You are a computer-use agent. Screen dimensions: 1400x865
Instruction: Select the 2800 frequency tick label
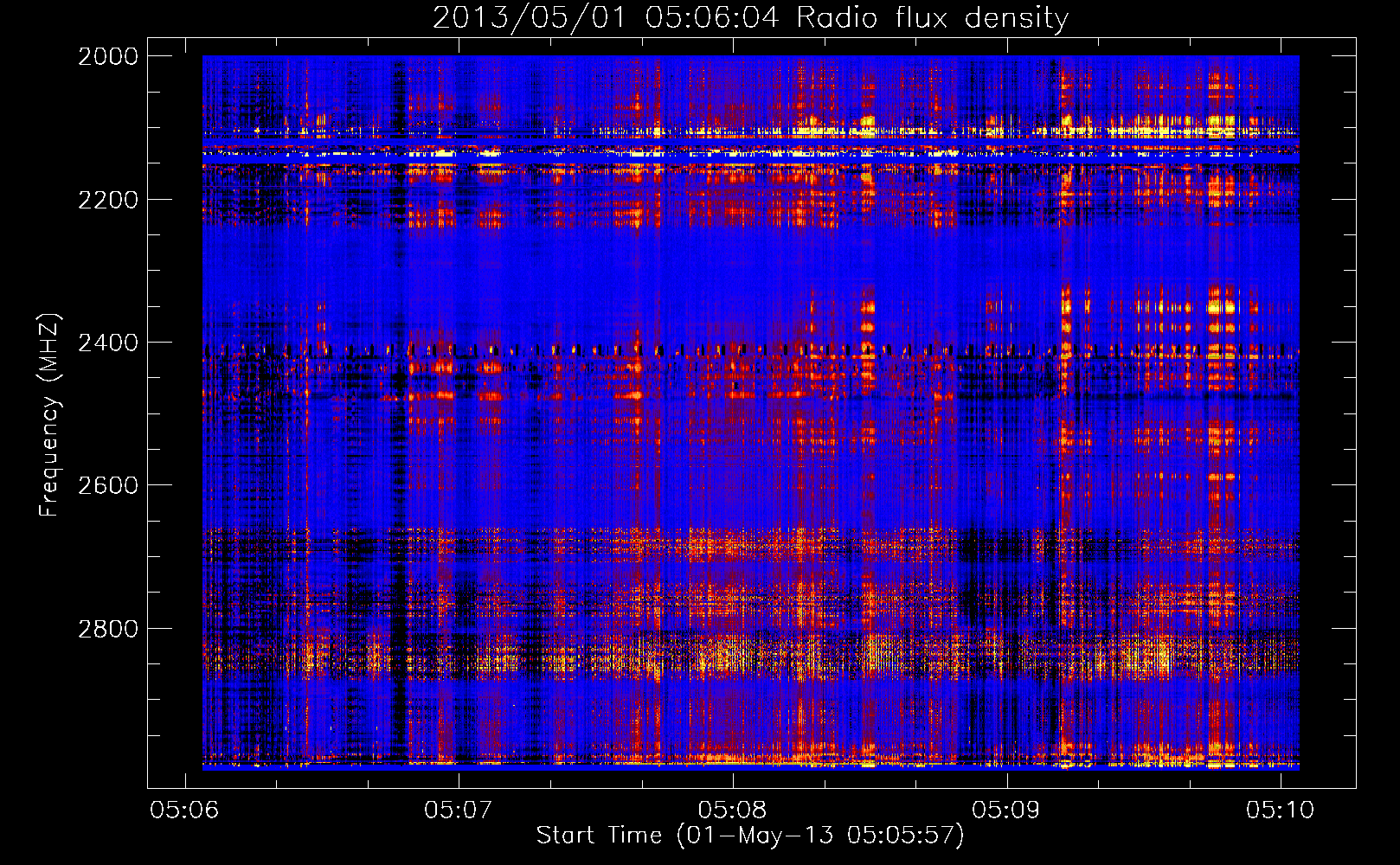click(108, 628)
